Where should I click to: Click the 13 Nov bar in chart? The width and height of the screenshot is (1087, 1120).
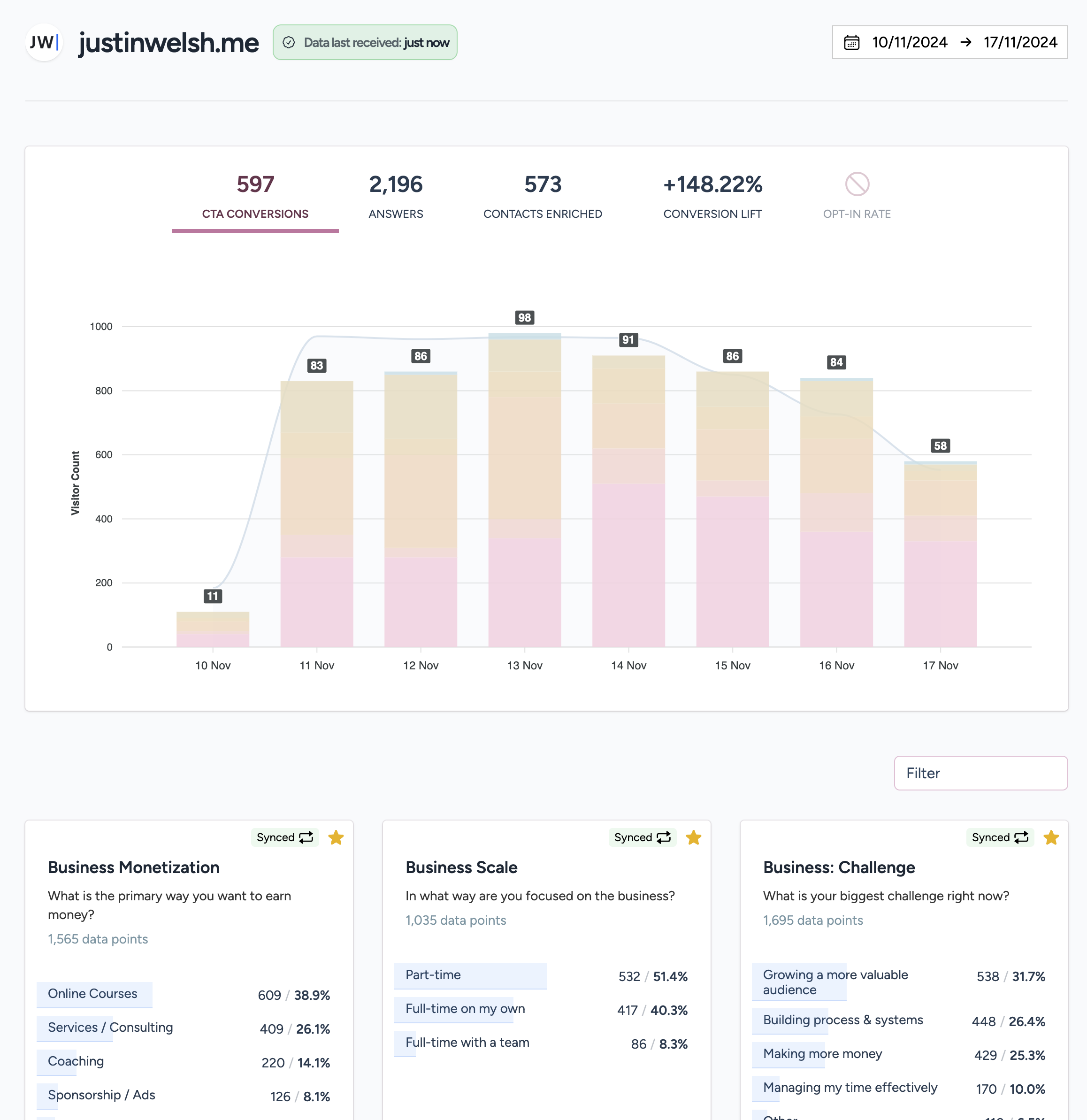(525, 490)
